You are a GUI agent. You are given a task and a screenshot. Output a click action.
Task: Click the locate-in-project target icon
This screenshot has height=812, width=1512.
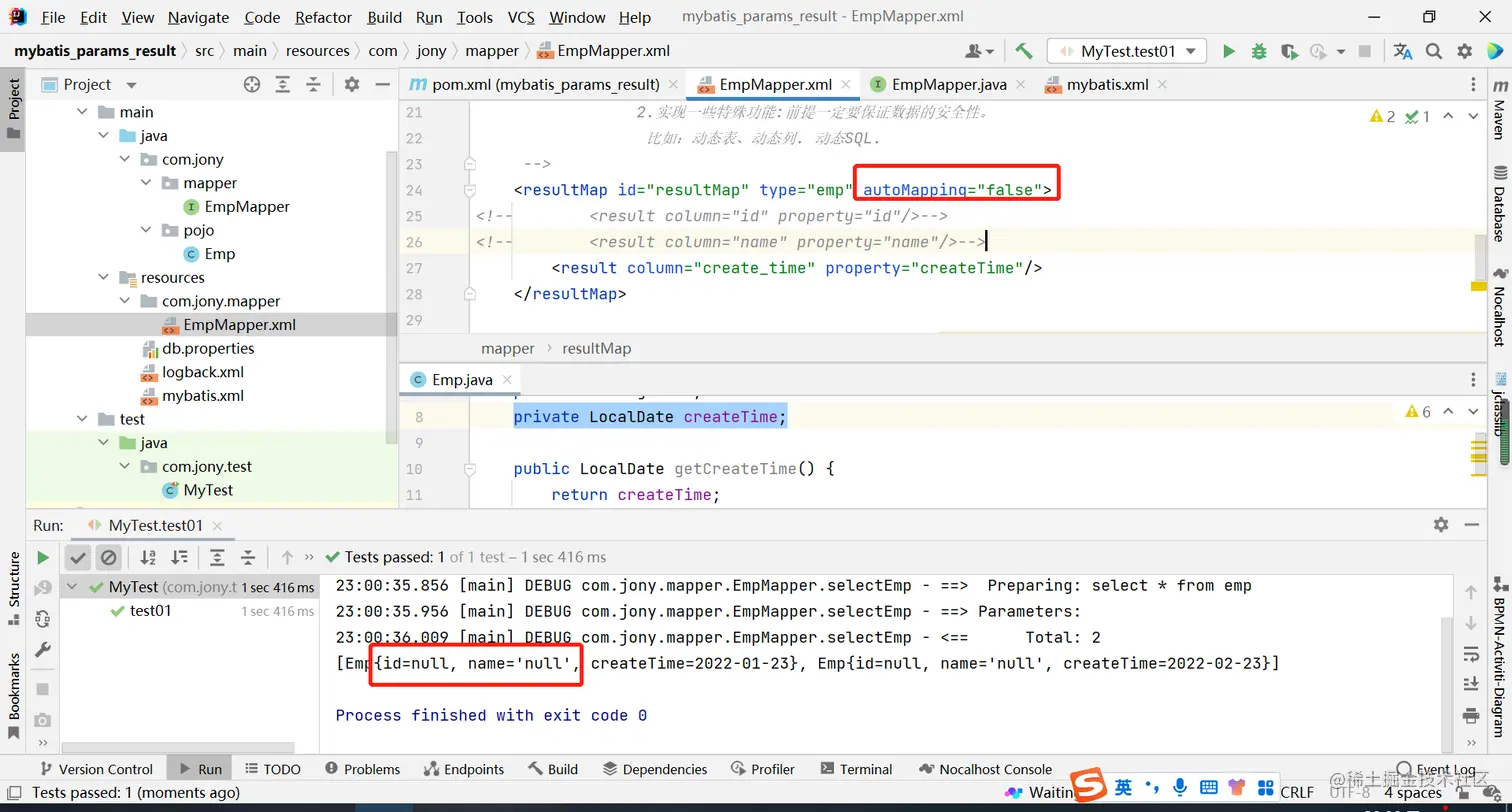pyautogui.click(x=252, y=85)
